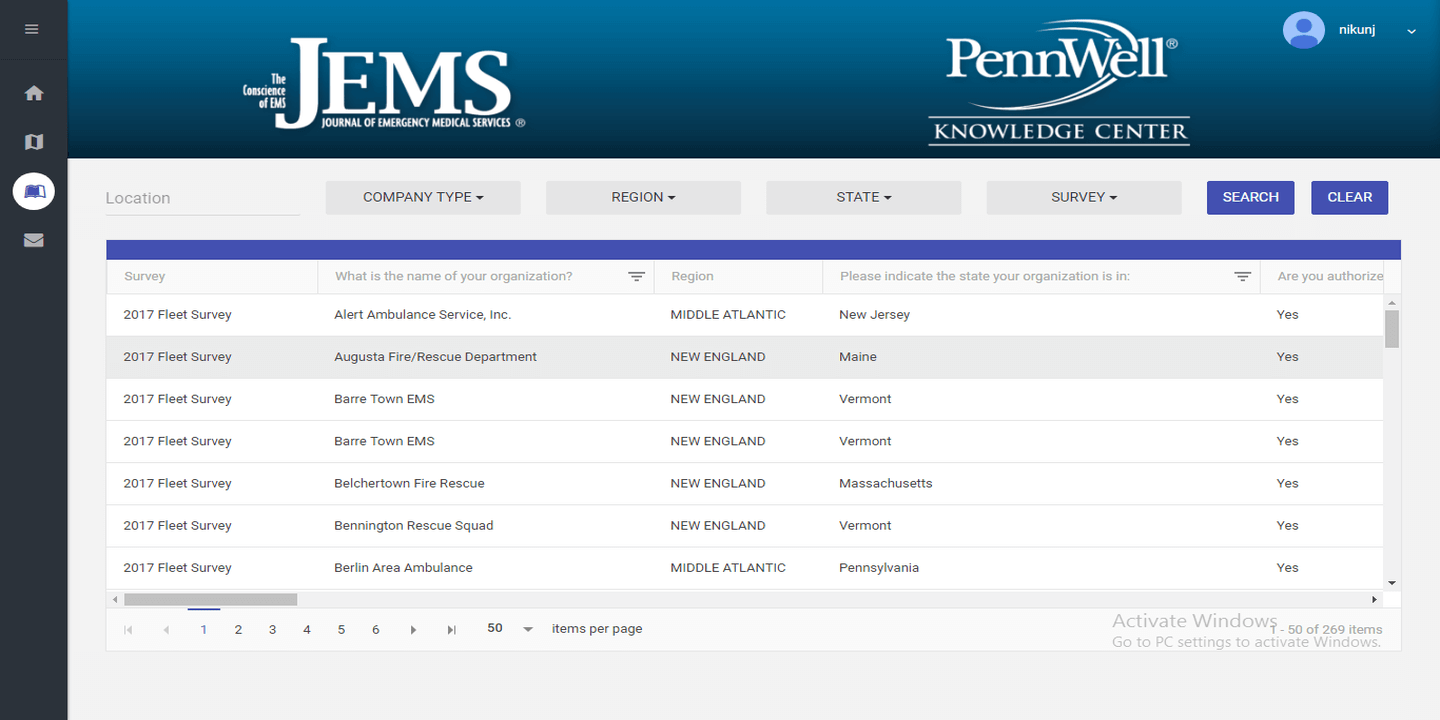Open the COMPANY TYPE dropdown
This screenshot has width=1440, height=720.
(423, 197)
